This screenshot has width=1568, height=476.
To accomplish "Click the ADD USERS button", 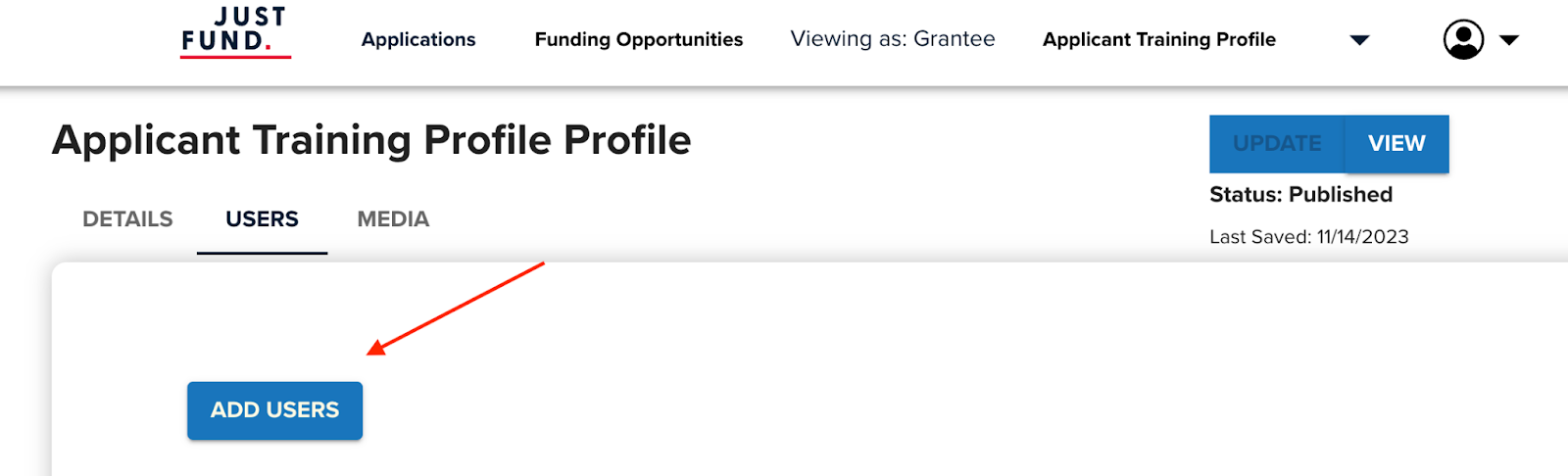I will [x=274, y=410].
